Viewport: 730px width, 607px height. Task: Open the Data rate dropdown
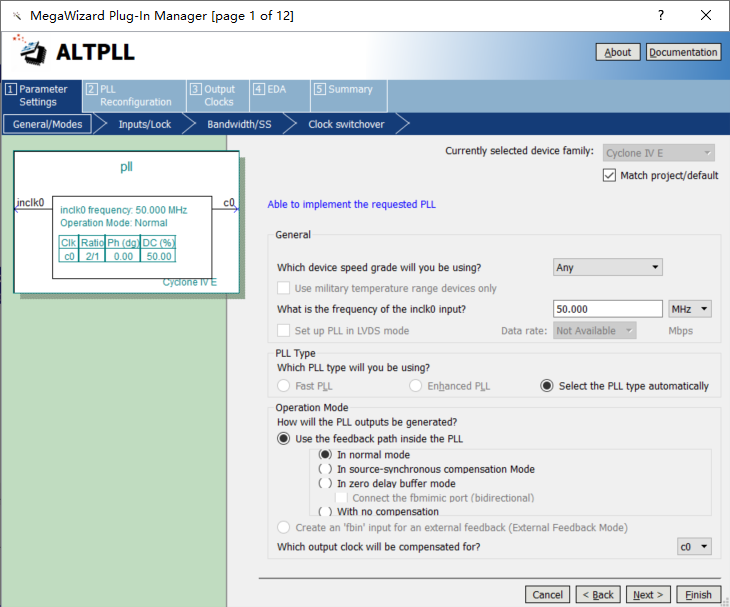click(595, 330)
